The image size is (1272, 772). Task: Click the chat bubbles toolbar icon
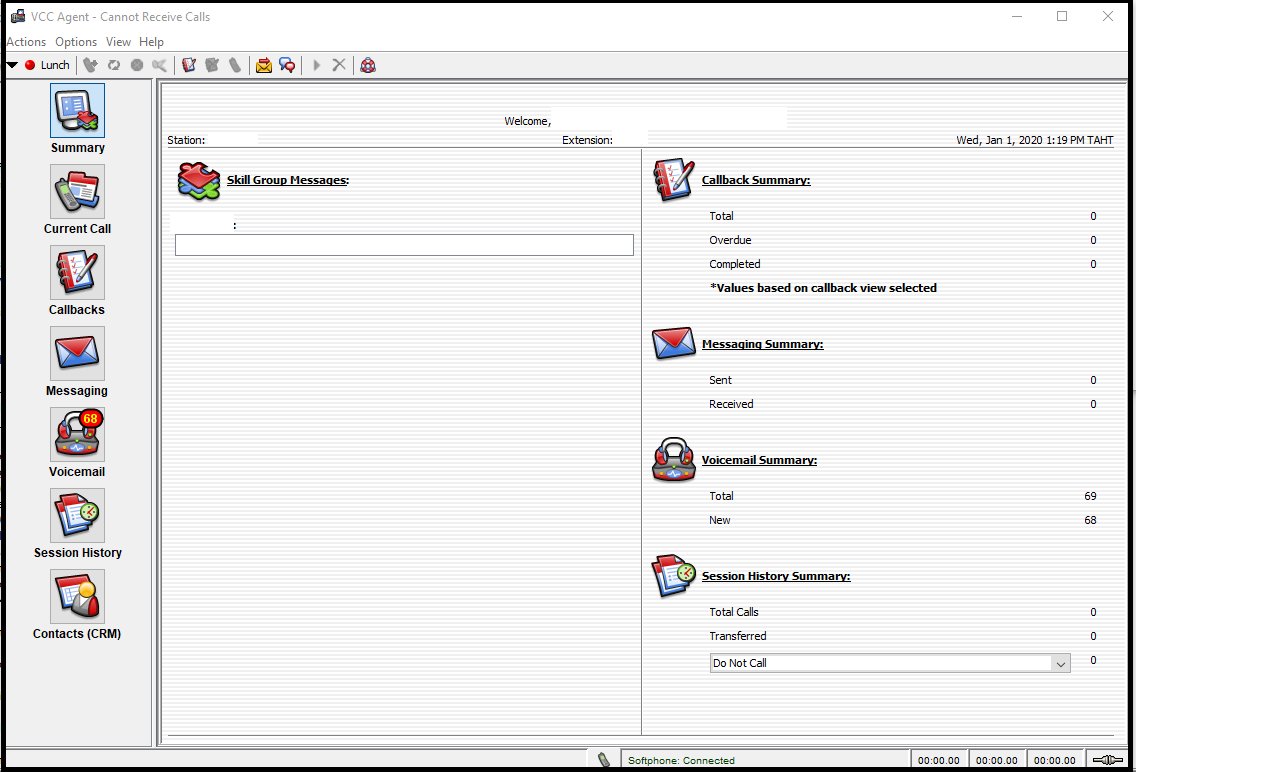click(x=287, y=65)
